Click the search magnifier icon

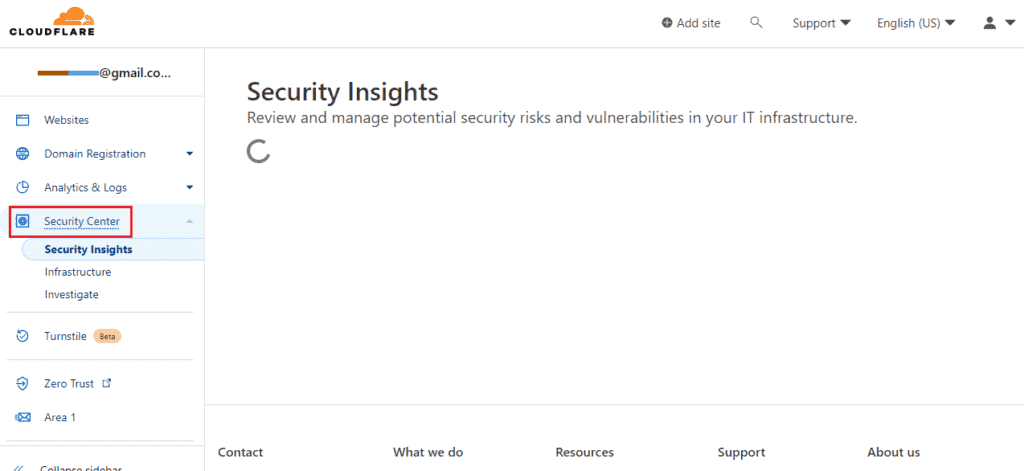coord(756,22)
